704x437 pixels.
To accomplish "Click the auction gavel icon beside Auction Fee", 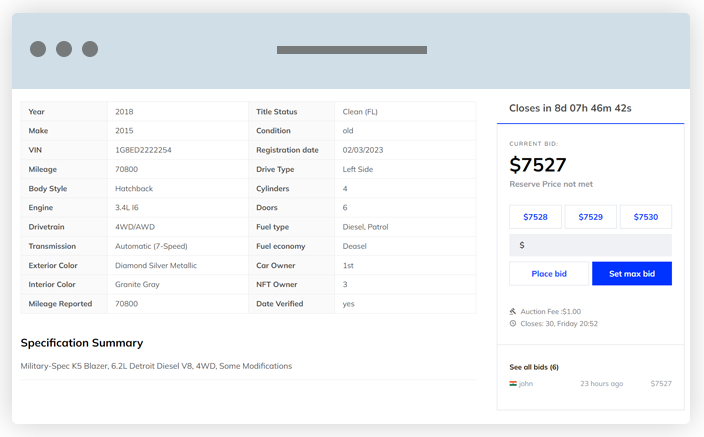I will coord(513,311).
